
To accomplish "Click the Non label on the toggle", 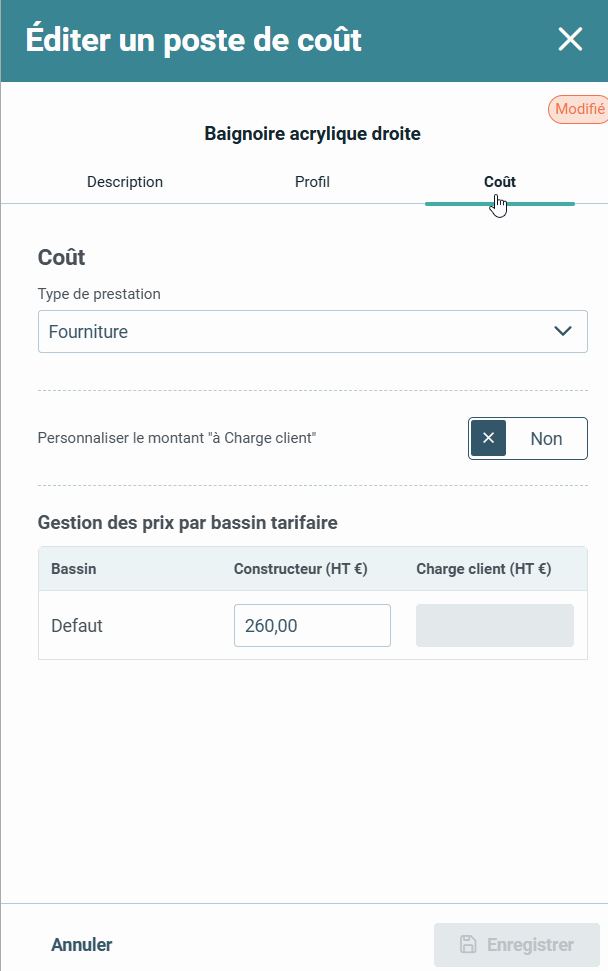I will 546,438.
